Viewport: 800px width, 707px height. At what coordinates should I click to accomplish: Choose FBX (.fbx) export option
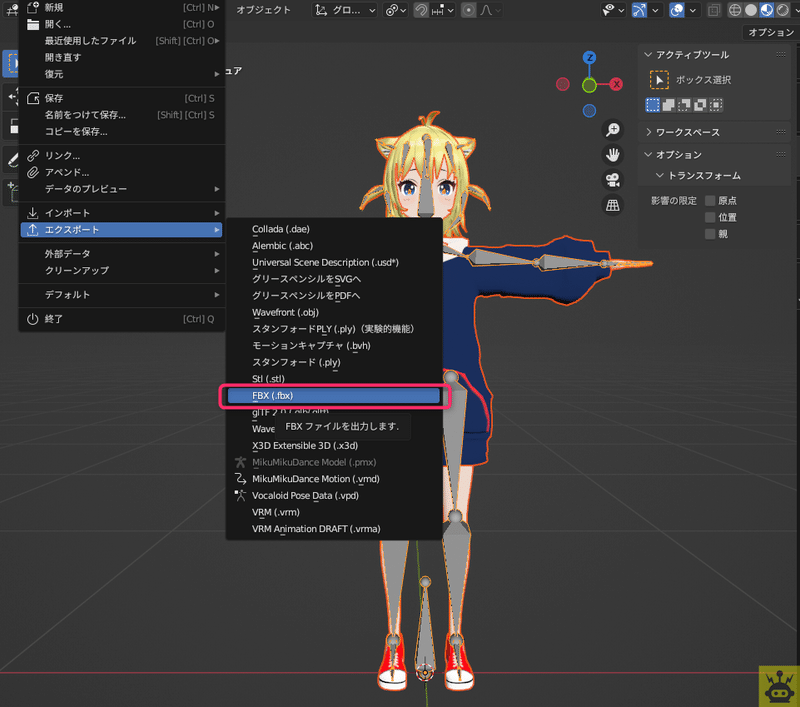click(x=334, y=396)
